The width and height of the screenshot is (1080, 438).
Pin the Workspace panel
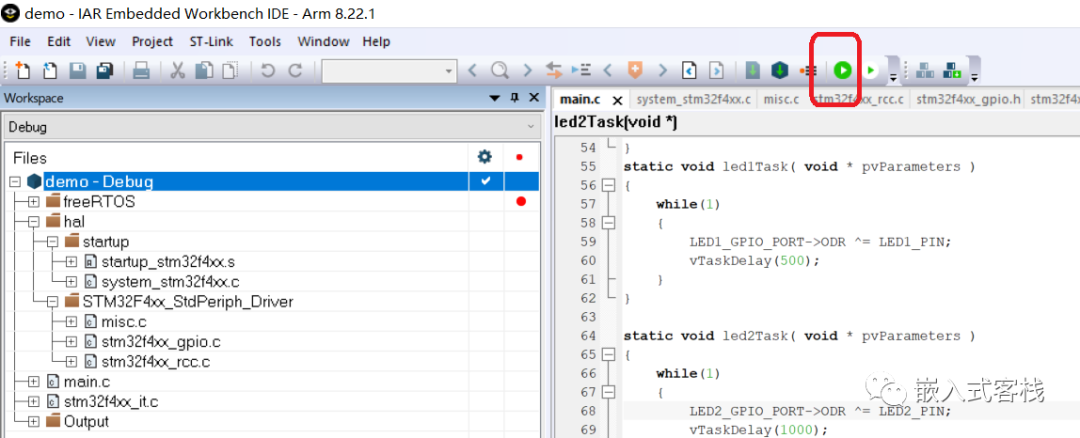[514, 98]
